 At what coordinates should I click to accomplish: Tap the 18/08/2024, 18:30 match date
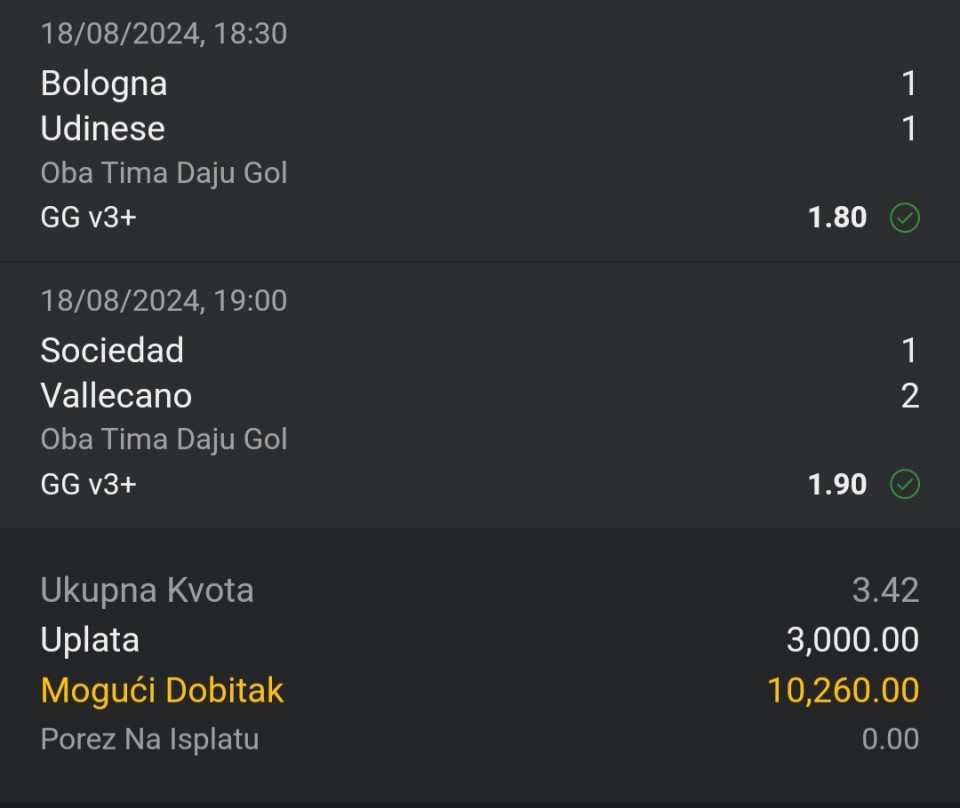(x=163, y=34)
